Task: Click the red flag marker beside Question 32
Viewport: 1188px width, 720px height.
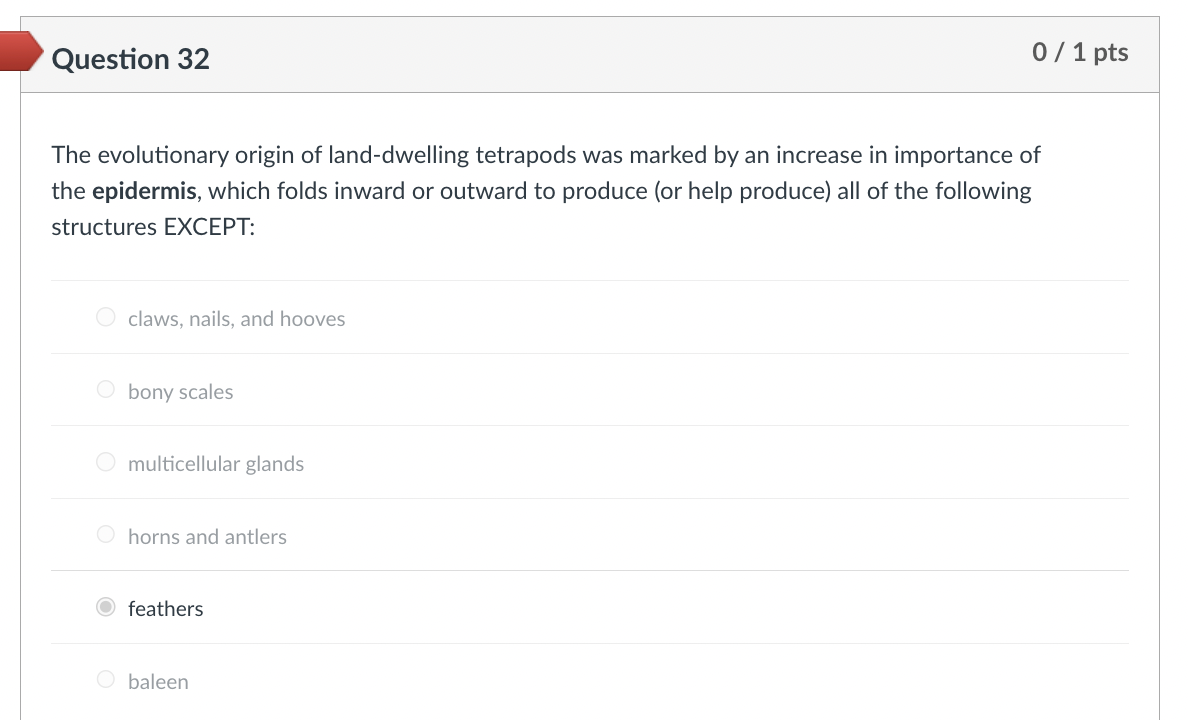Action: (x=18, y=52)
